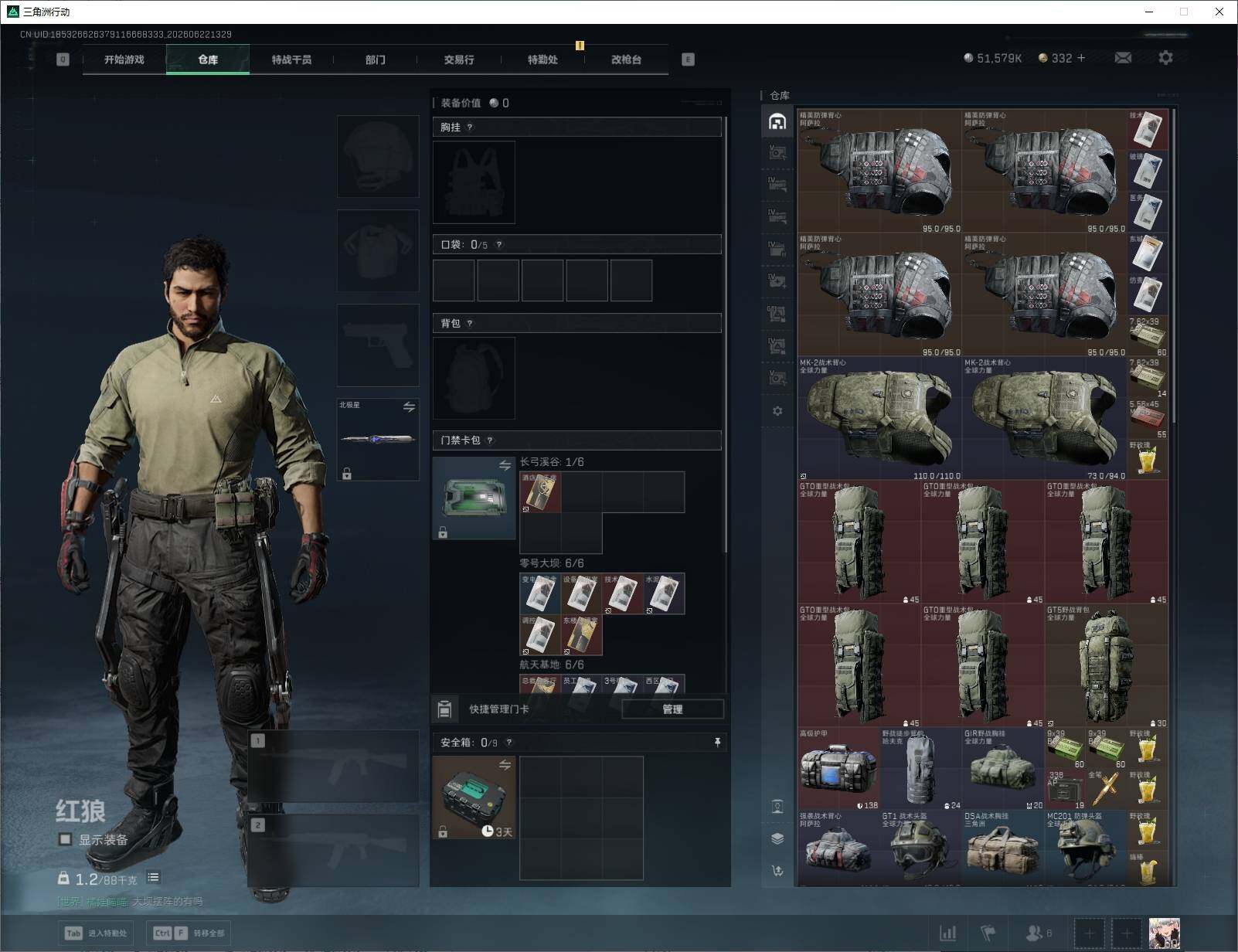
Task: Select the empty backpack slot
Action: pyautogui.click(x=474, y=379)
